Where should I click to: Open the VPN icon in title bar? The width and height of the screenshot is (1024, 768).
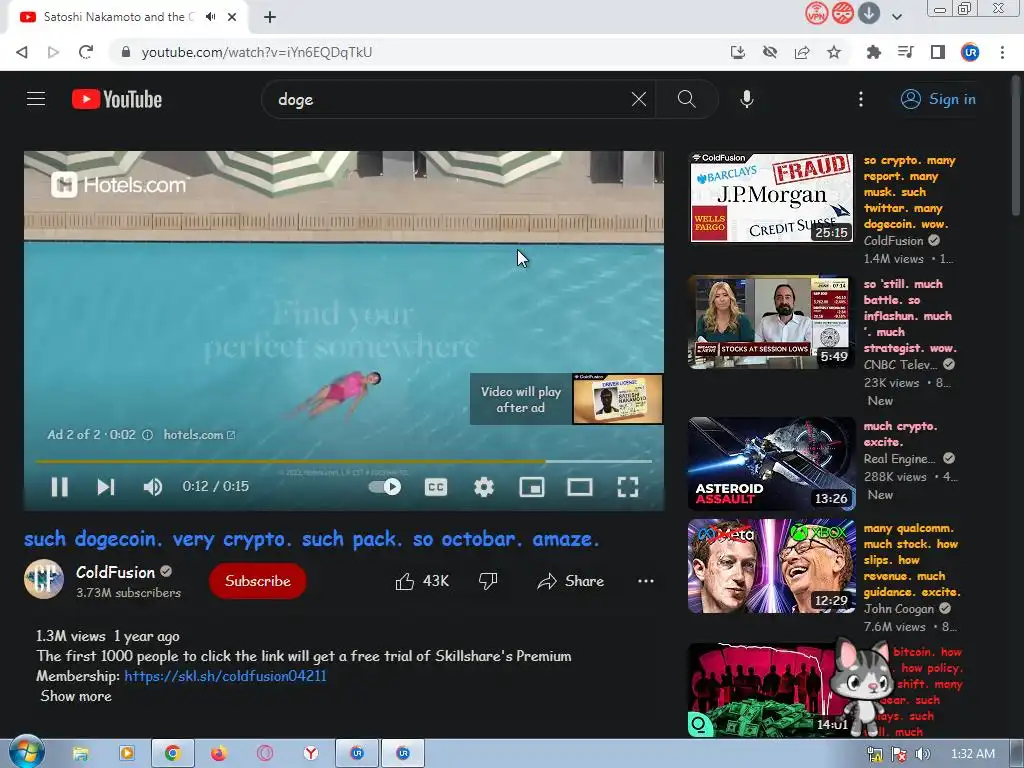coord(816,12)
